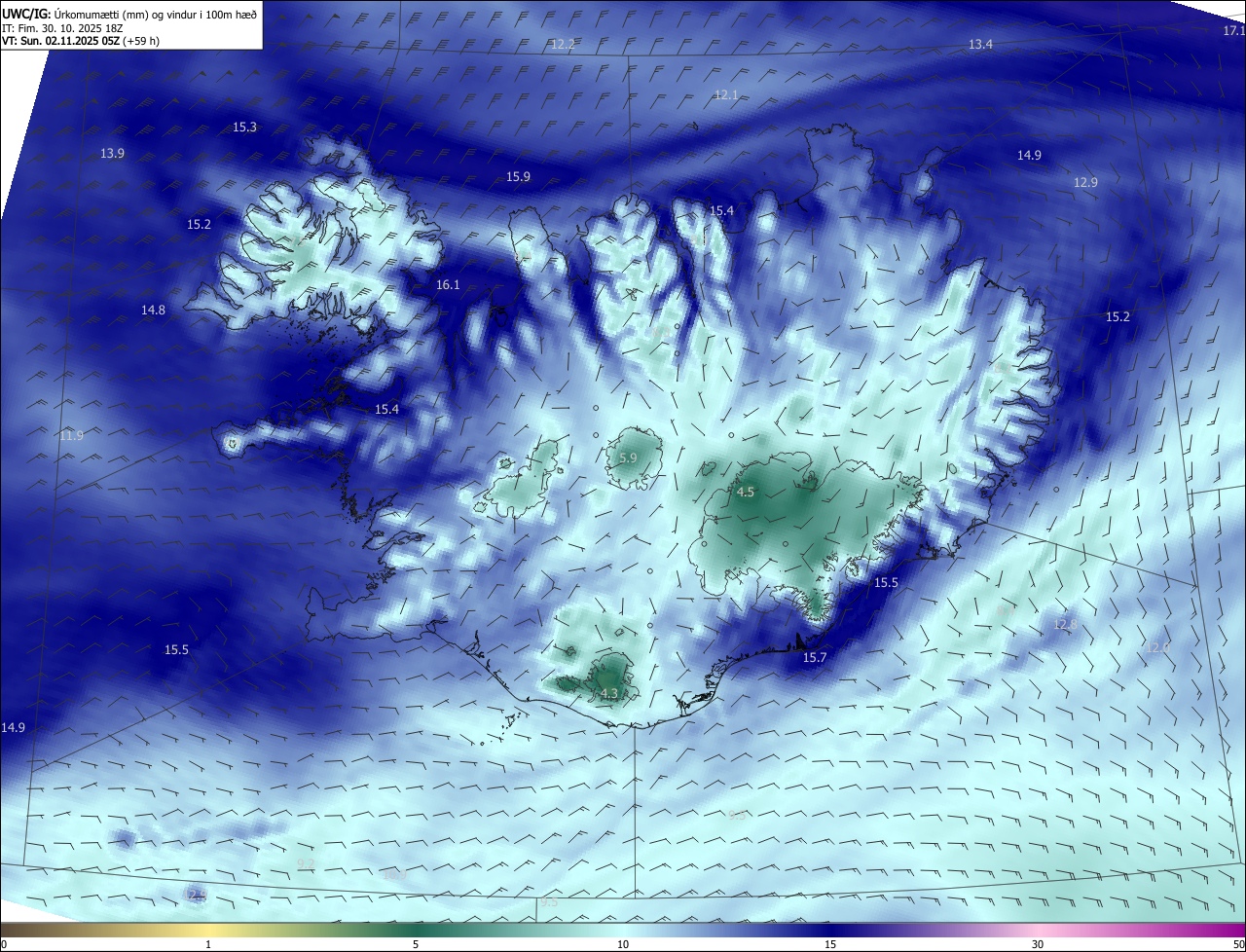
Task: Click the 11.9 value label
Action: 71,436
